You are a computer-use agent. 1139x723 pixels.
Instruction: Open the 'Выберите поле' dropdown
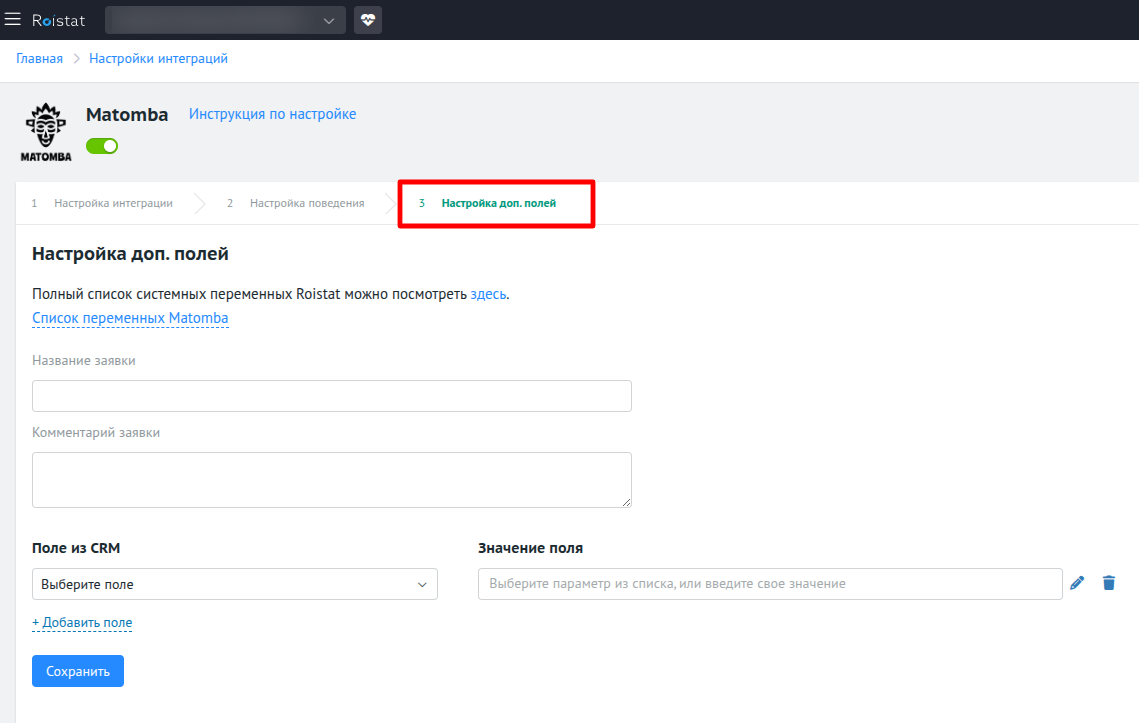234,584
